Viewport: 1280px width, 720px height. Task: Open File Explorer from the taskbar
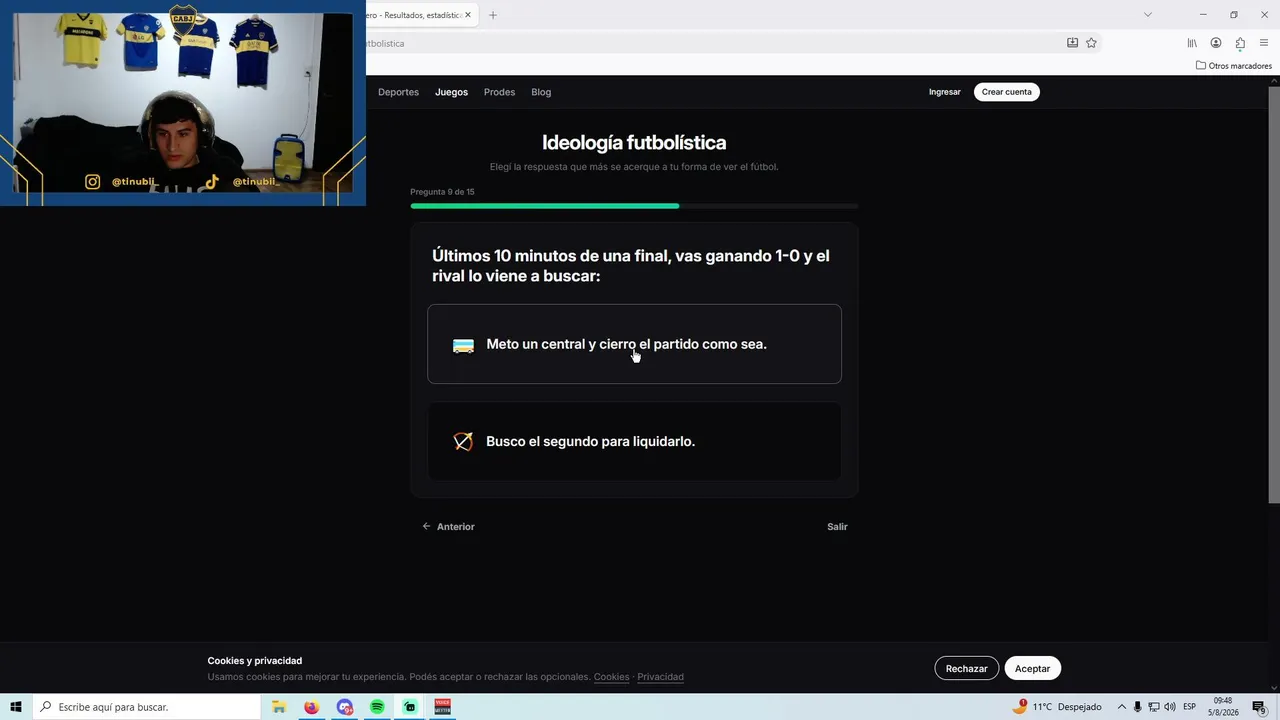point(279,707)
